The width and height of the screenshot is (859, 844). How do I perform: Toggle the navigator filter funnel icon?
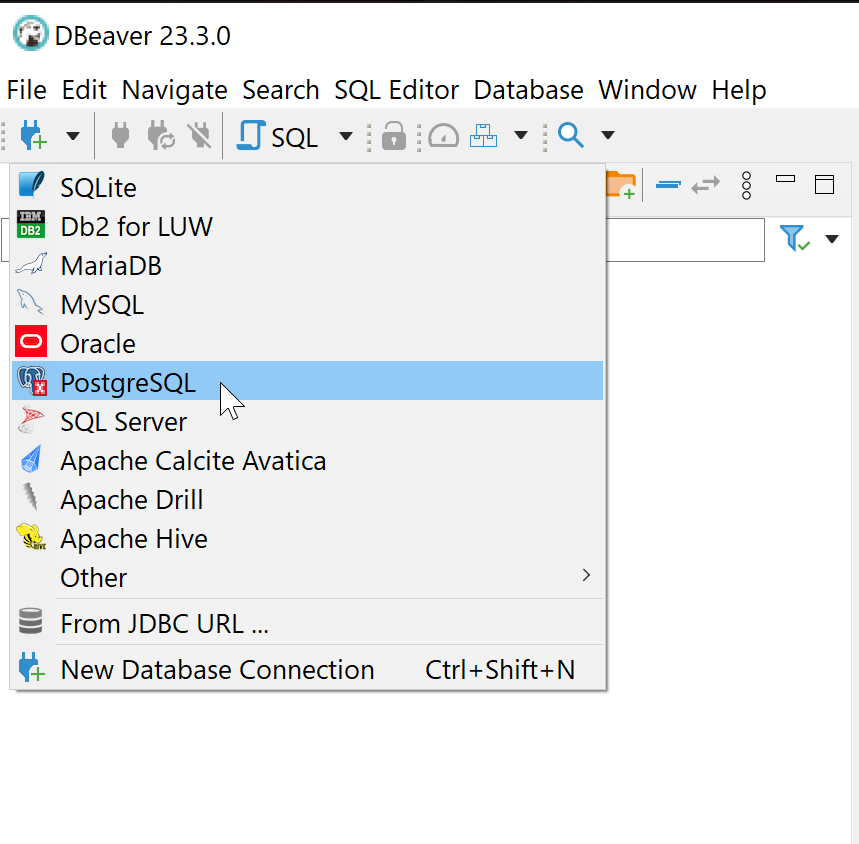pyautogui.click(x=795, y=239)
